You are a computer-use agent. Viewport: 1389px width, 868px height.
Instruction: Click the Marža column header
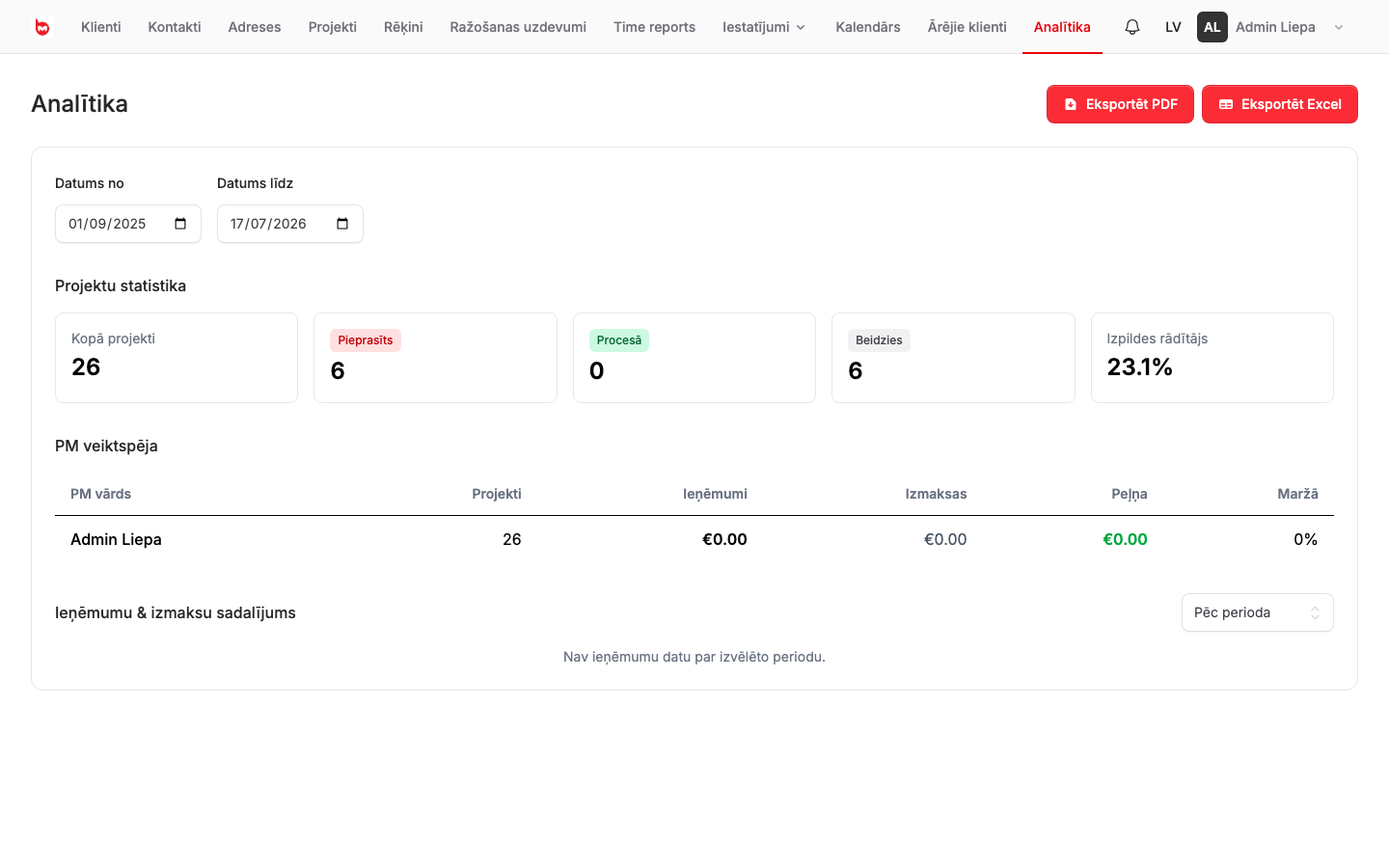1298,494
